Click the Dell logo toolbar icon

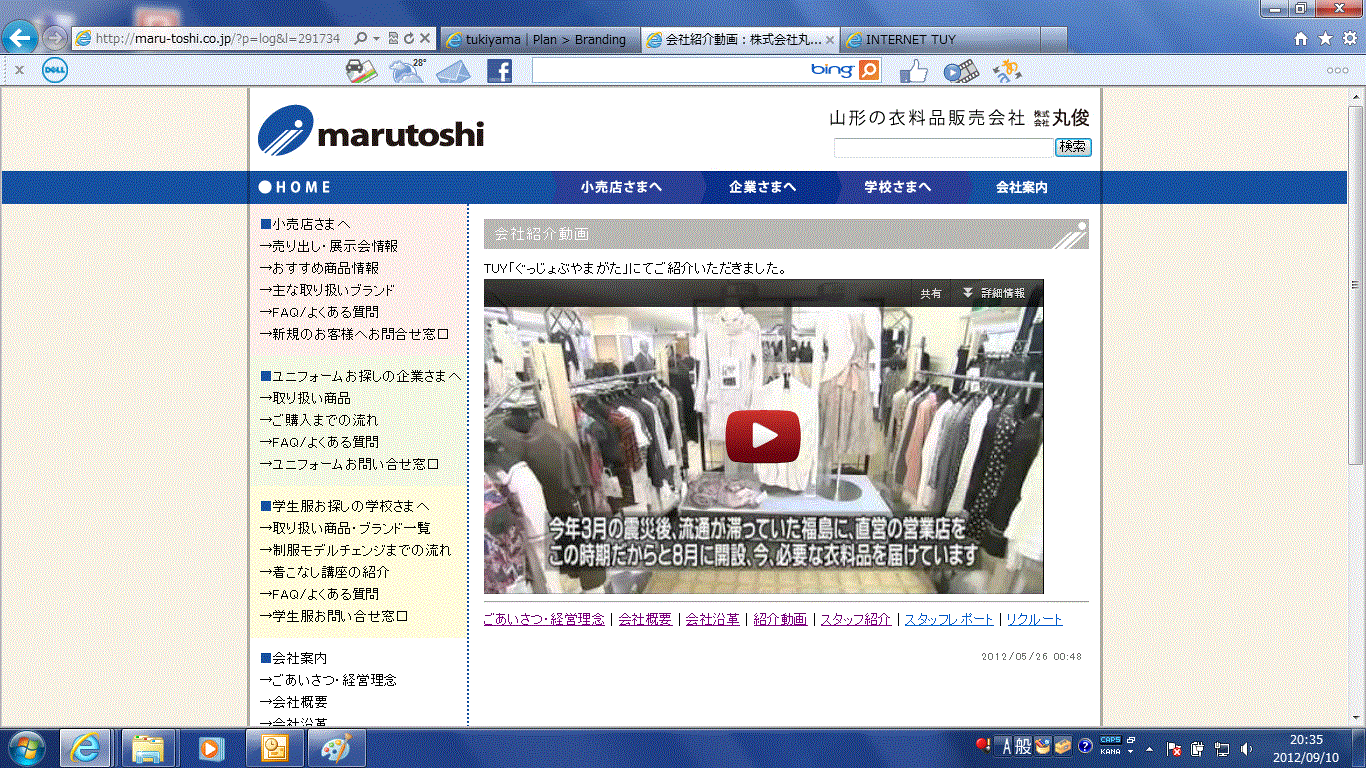coord(54,71)
